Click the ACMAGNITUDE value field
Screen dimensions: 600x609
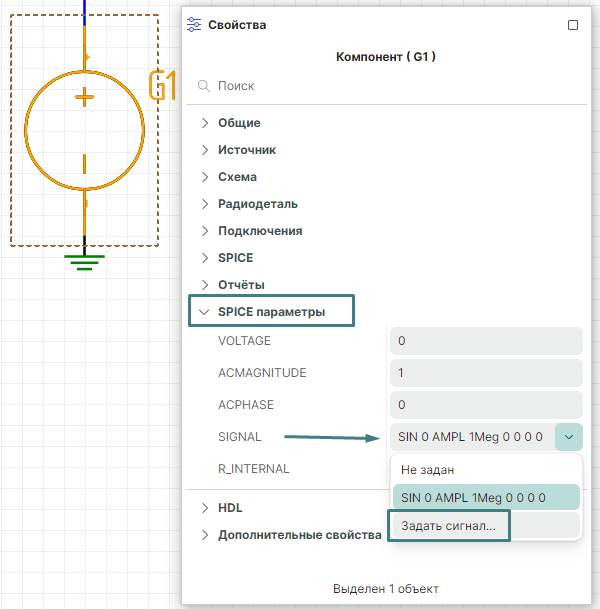coord(486,373)
